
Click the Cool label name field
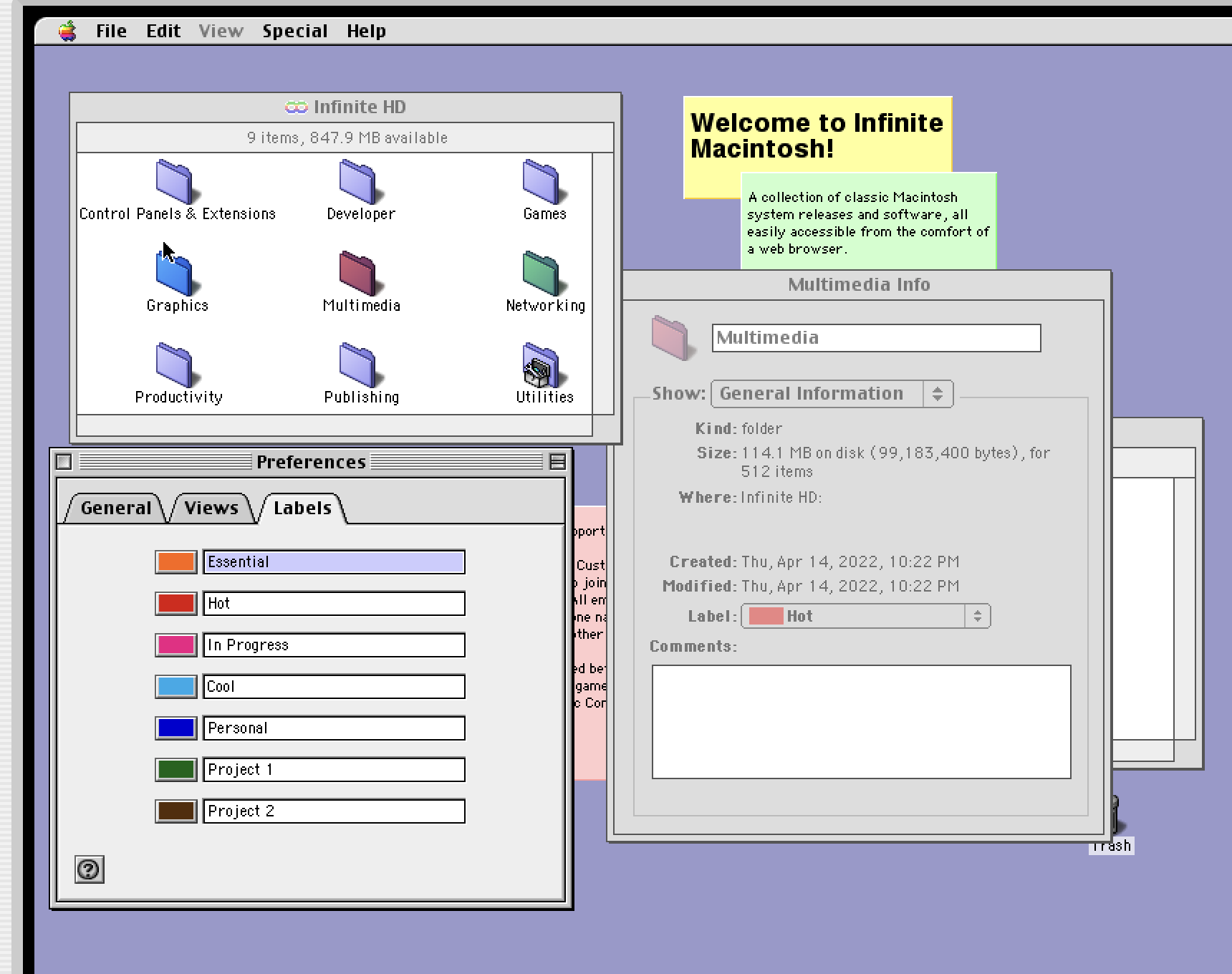335,687
